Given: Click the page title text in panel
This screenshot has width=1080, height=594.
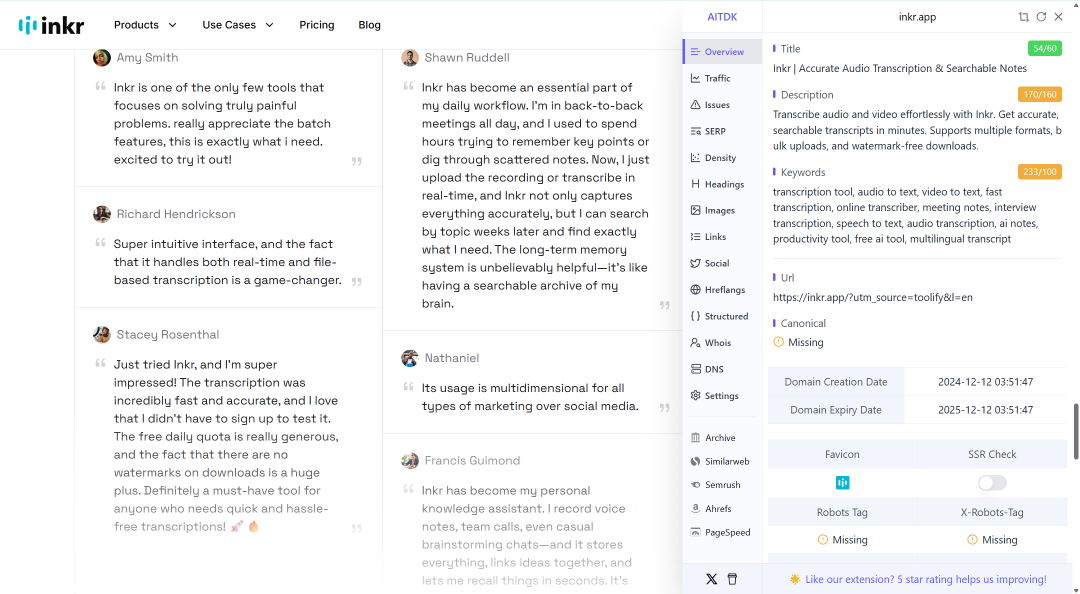Looking at the screenshot, I should click(900, 68).
